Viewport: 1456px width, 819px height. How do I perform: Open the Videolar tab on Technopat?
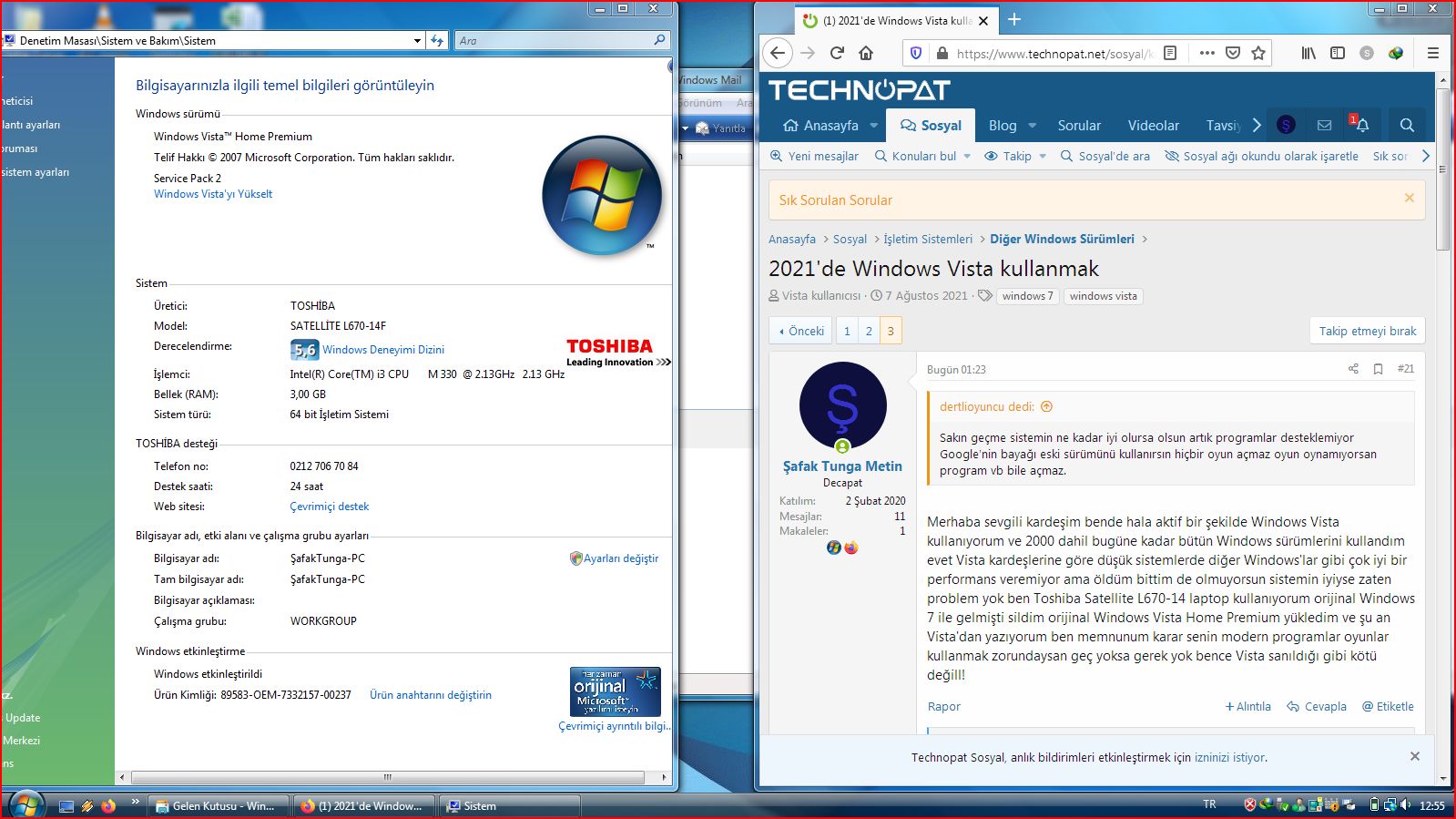tap(1153, 126)
